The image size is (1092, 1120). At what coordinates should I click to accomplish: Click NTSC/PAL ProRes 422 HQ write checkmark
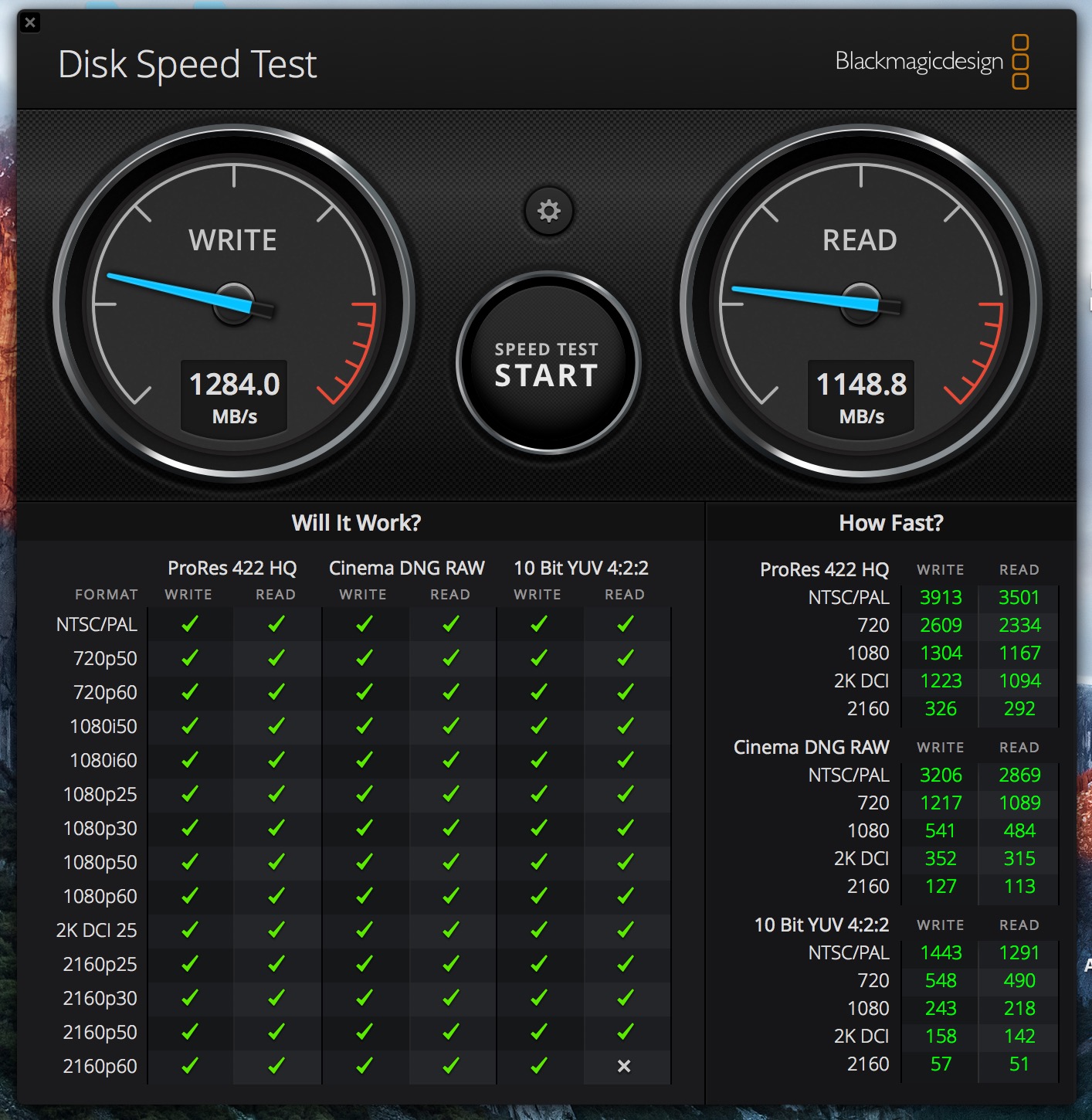(189, 624)
